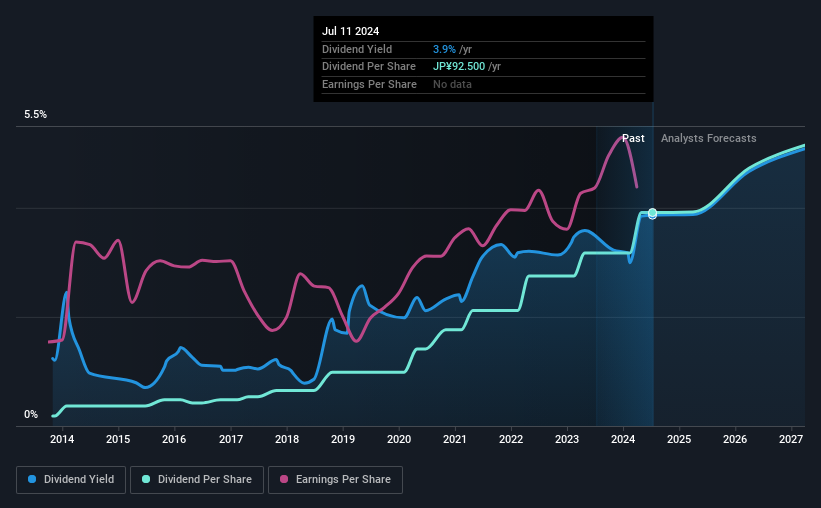The height and width of the screenshot is (508, 821).
Task: Toggle the Dividend Yield legend button
Action: pos(71,480)
